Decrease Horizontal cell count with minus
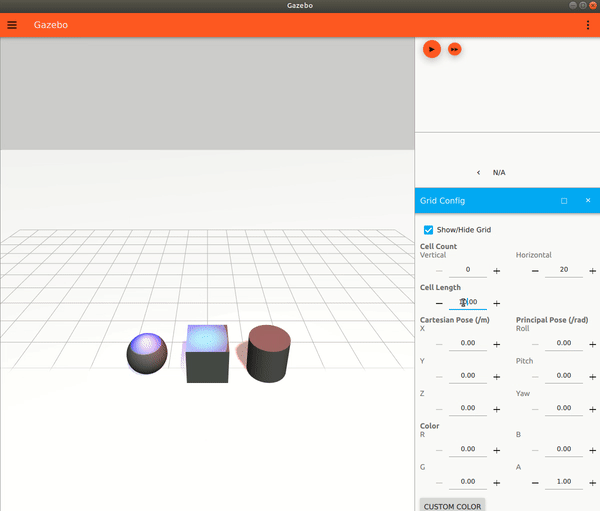600x511 pixels. [535, 271]
